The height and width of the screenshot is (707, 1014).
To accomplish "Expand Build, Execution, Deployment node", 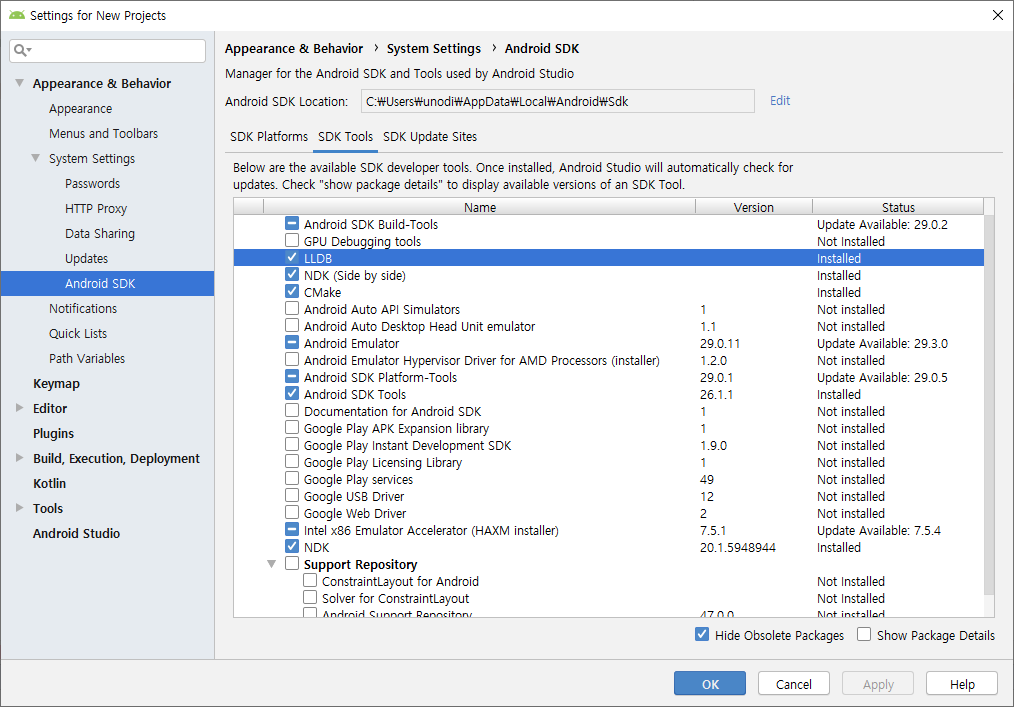I will [x=19, y=457].
